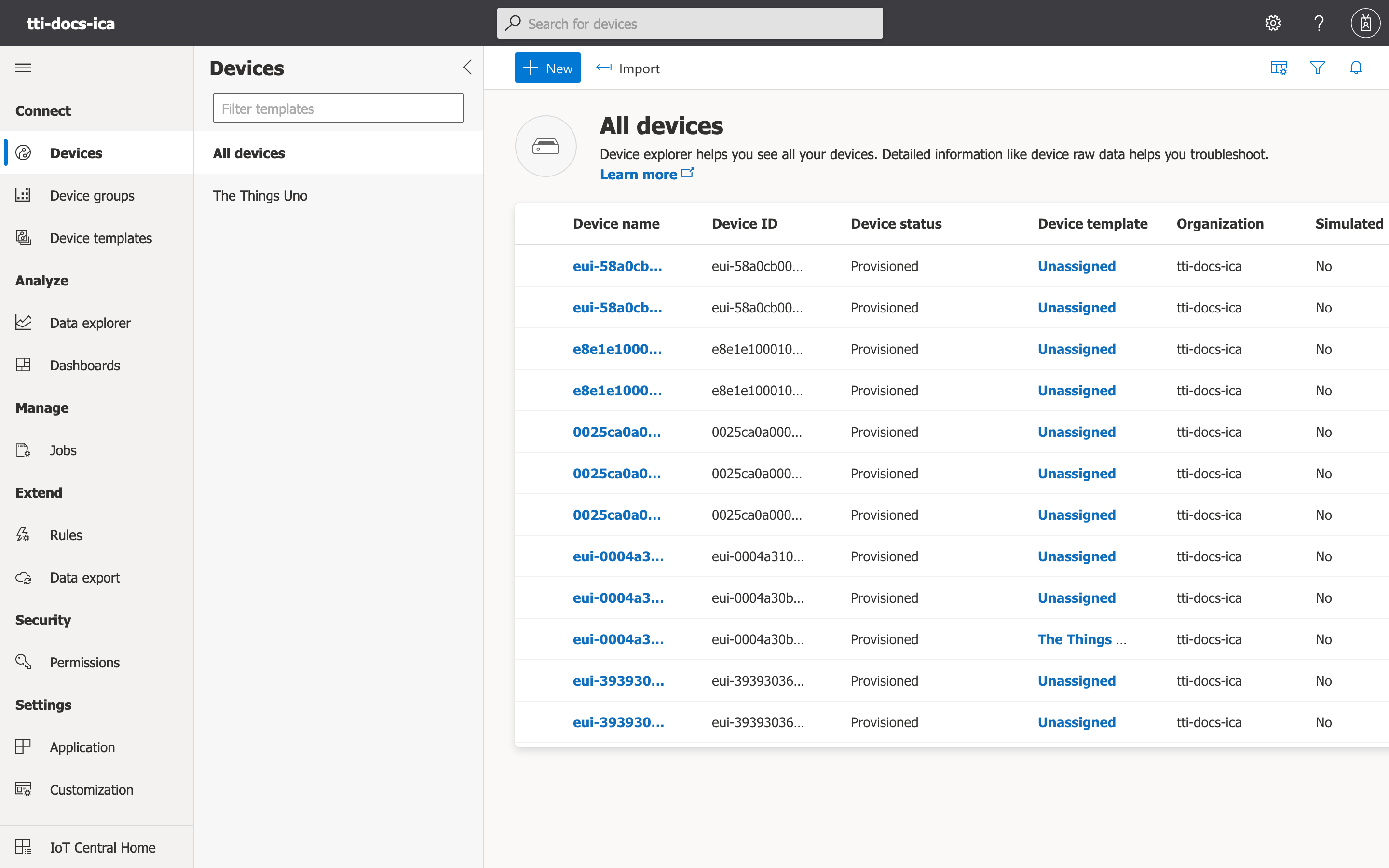
Task: Open the settings gear icon
Action: coord(1272,24)
